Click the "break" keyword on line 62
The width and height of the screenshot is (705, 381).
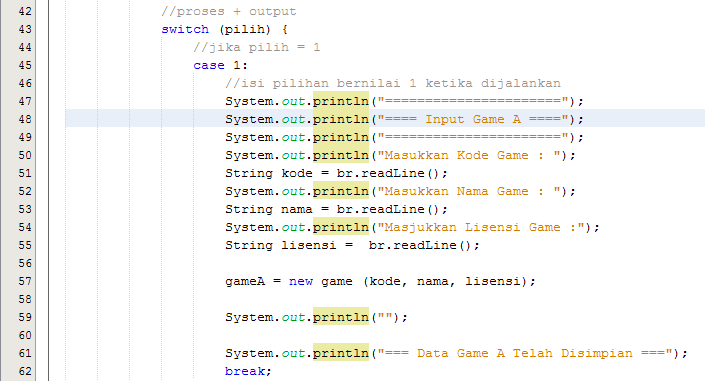pos(245,371)
